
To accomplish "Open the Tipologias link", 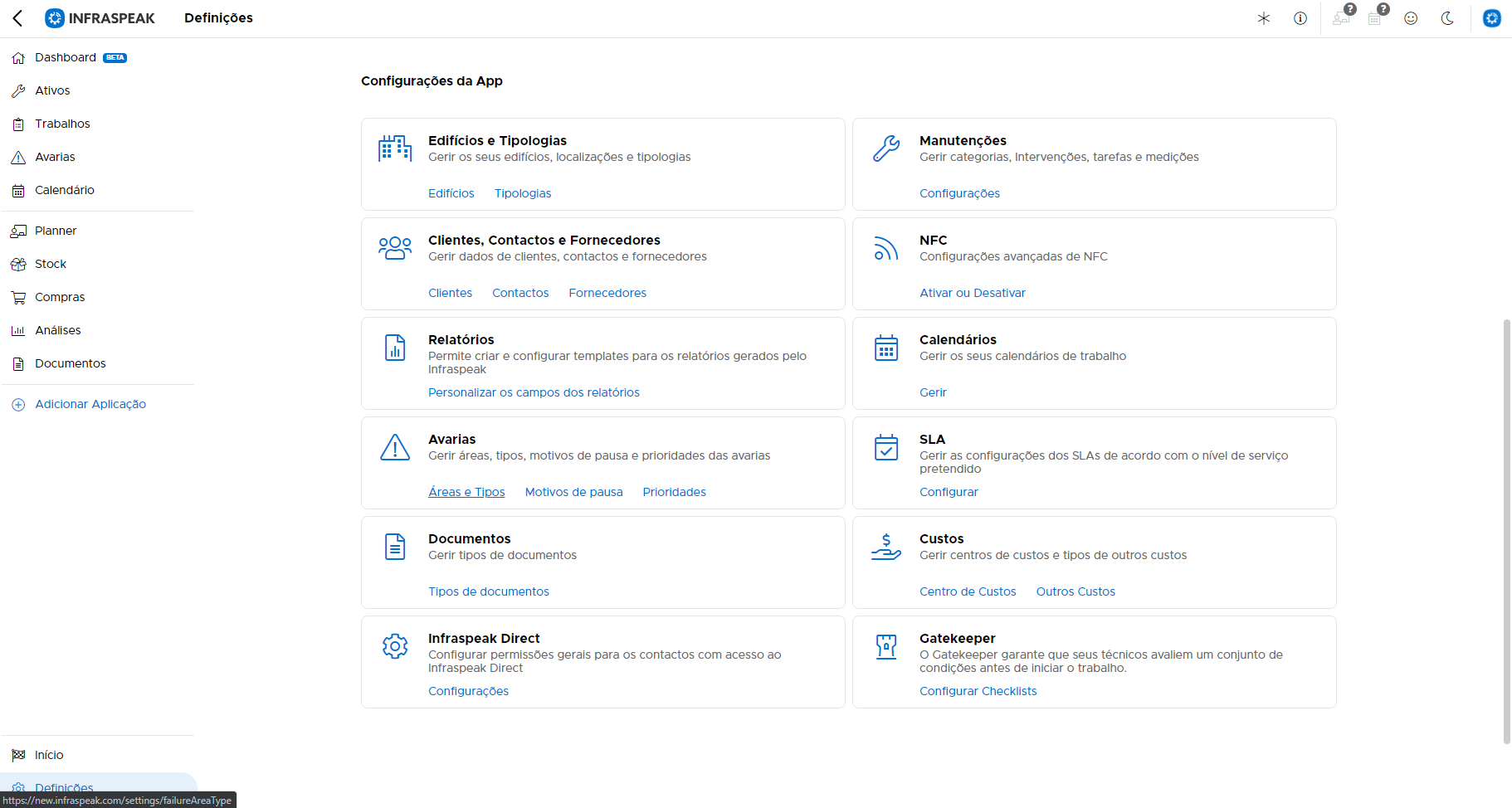I will (x=523, y=193).
